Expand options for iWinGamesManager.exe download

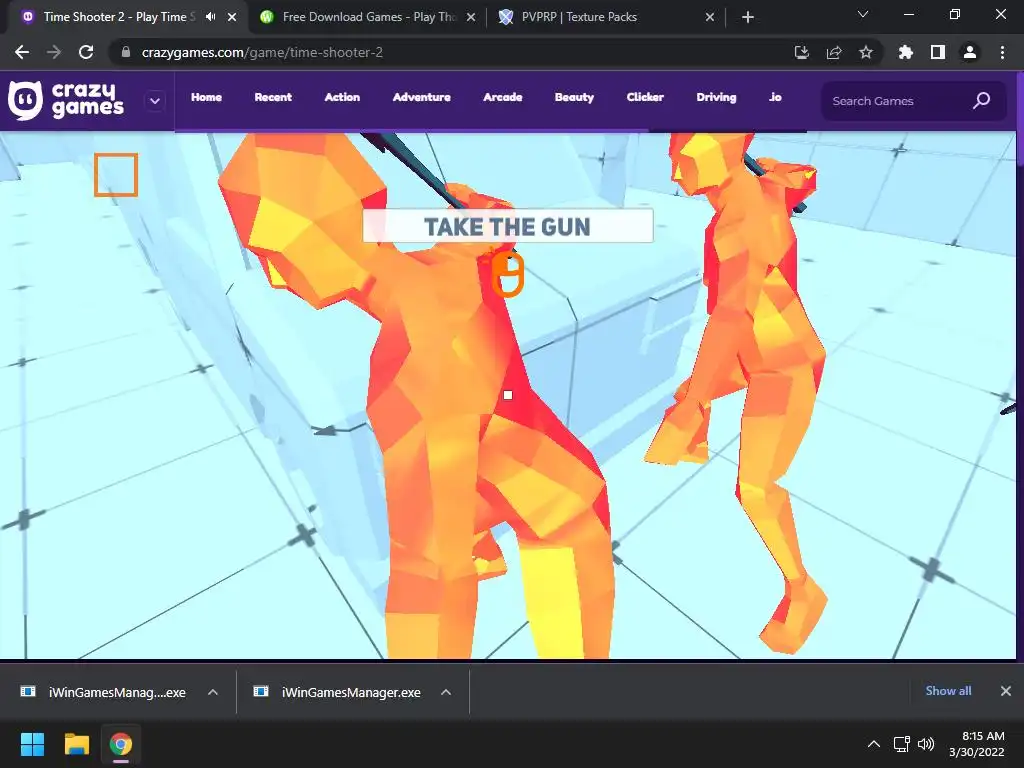pyautogui.click(x=446, y=692)
